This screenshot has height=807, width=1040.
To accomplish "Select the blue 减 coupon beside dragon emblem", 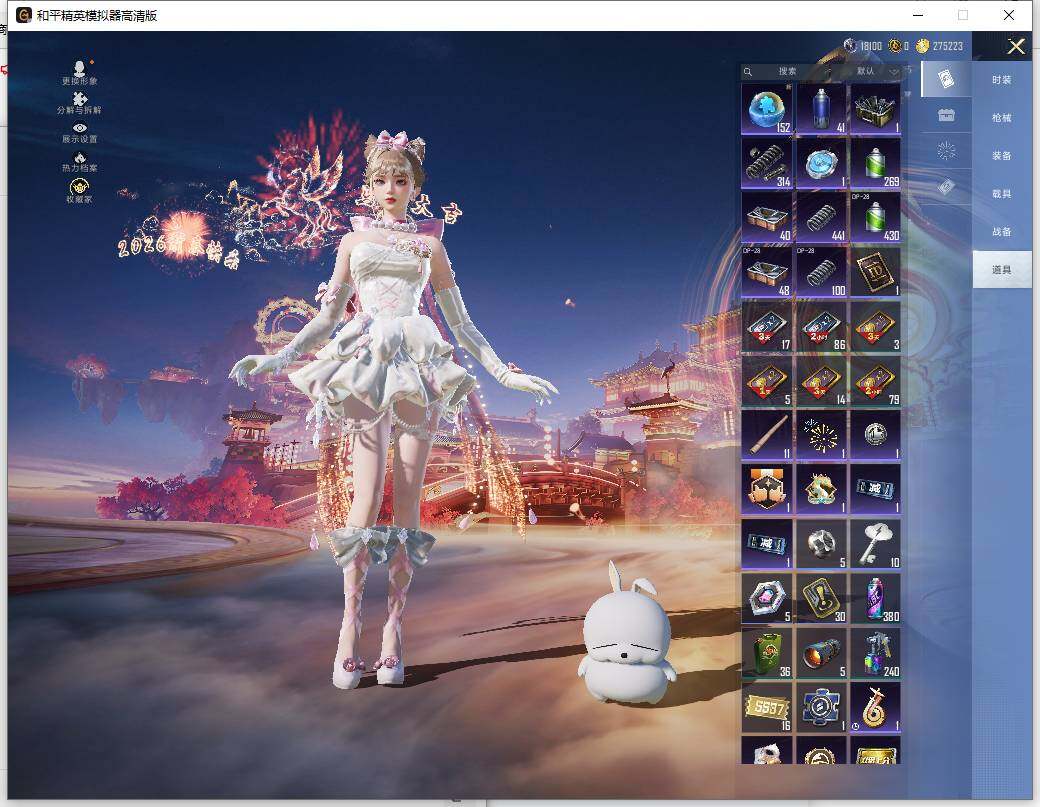I will (x=876, y=489).
